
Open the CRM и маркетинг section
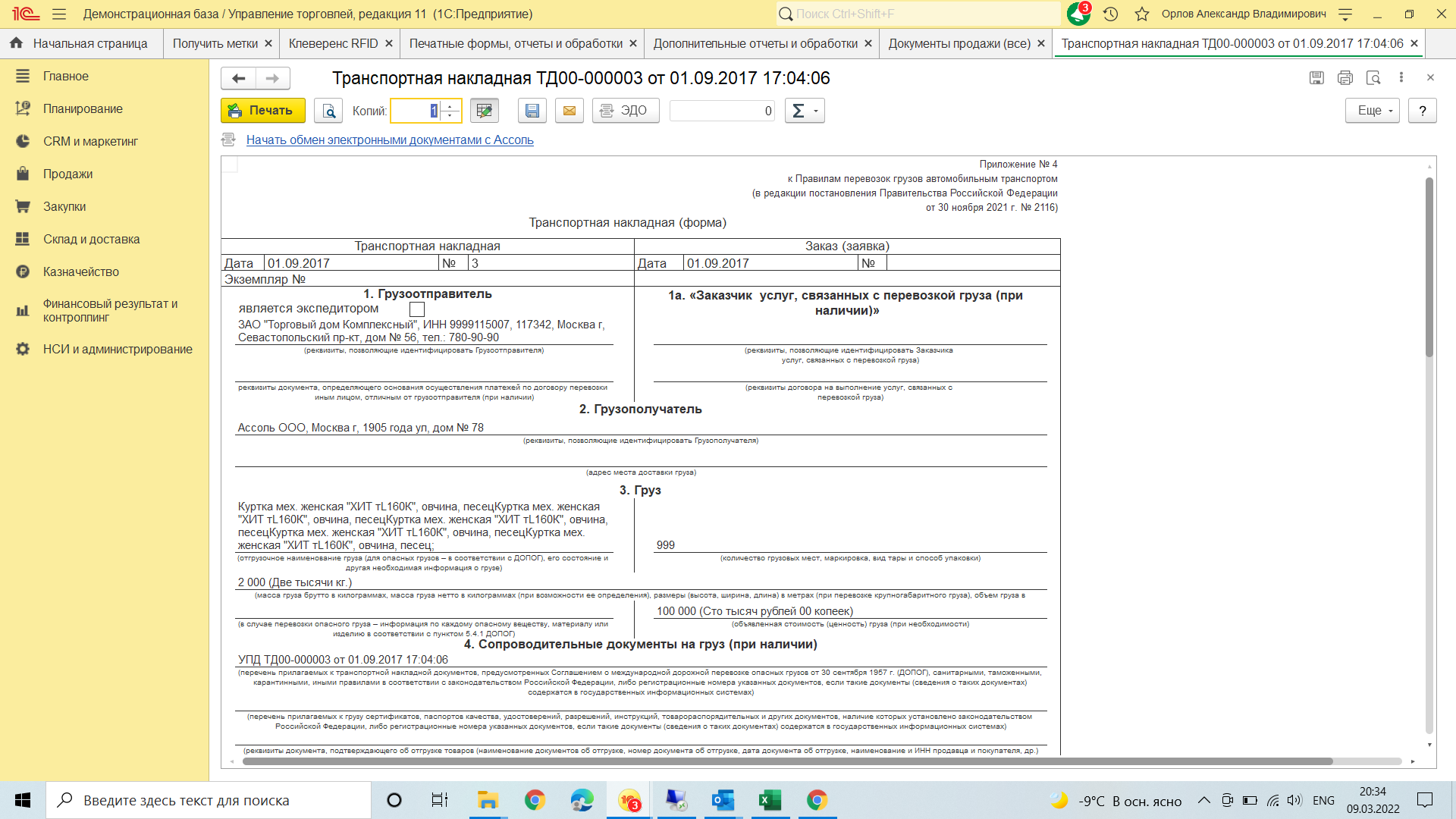pyautogui.click(x=105, y=141)
